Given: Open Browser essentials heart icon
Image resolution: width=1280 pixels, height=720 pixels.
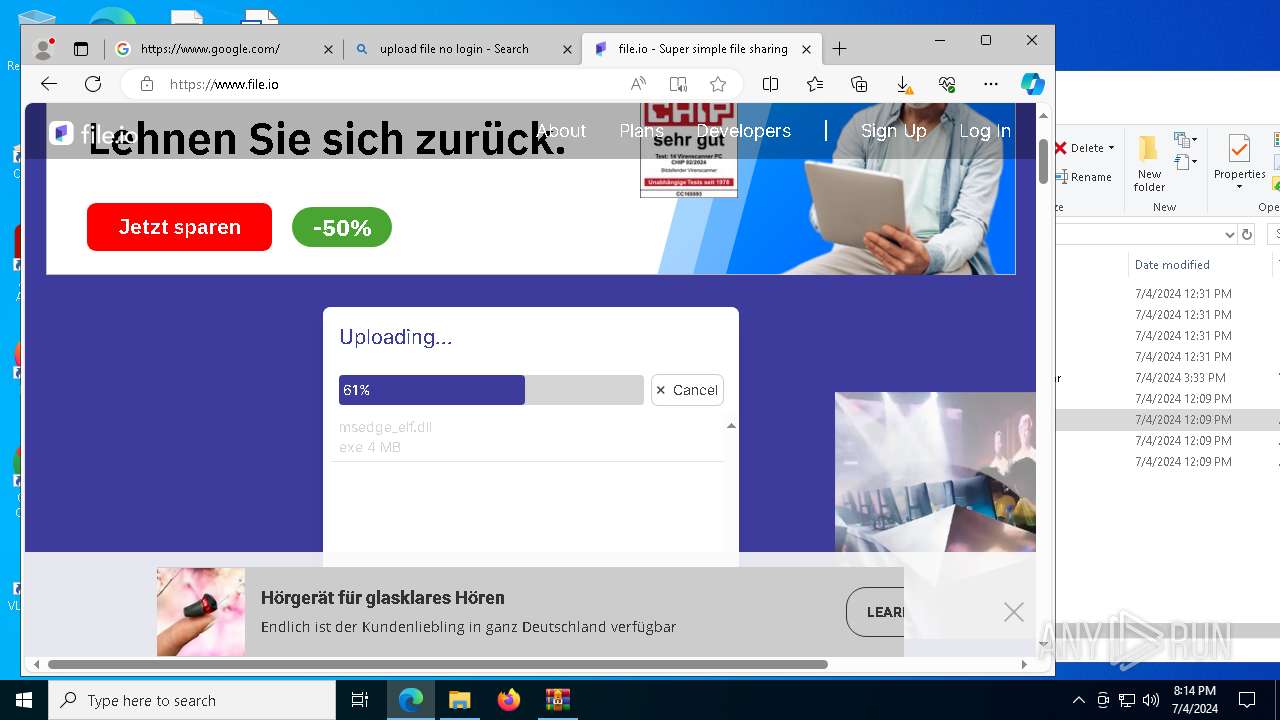Looking at the screenshot, I should (x=947, y=84).
